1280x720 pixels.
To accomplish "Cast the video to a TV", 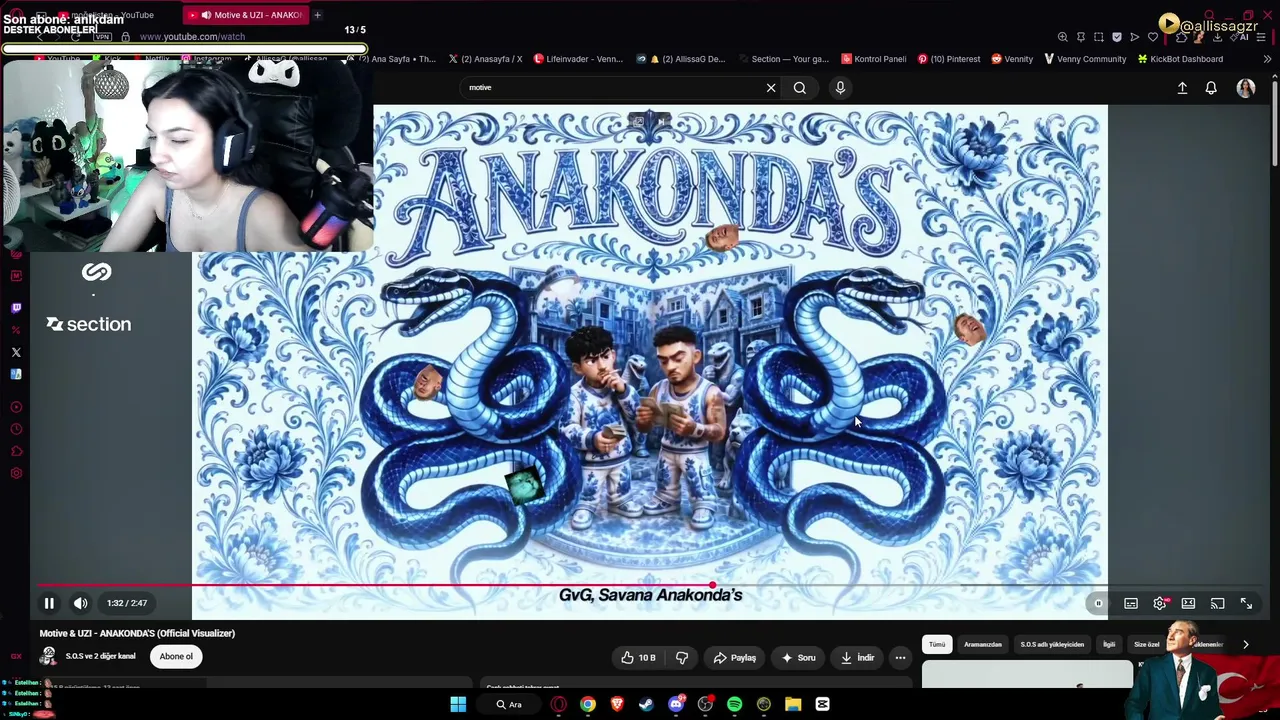I will coord(1217,603).
